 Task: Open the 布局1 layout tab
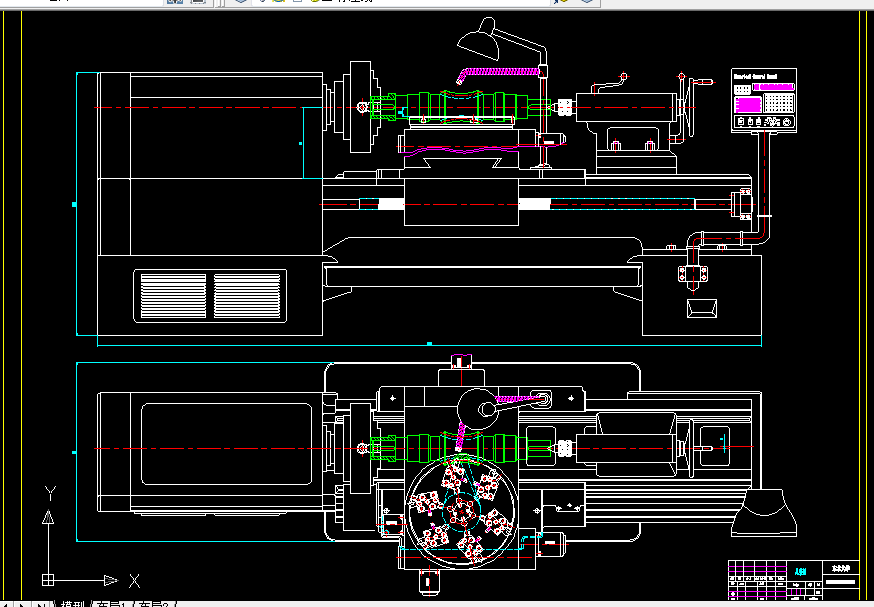tap(111, 604)
